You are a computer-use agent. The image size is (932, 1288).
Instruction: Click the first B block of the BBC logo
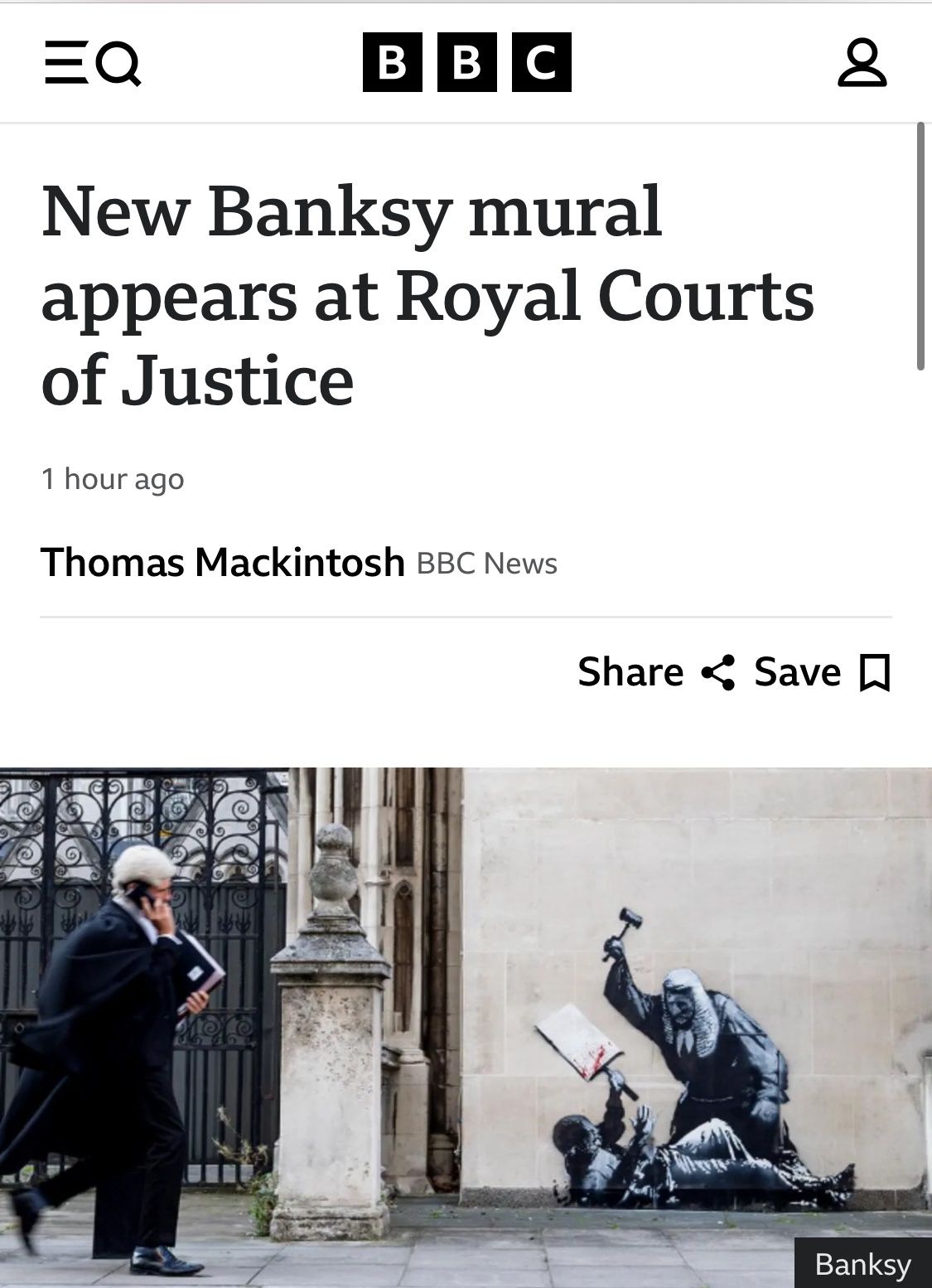[x=393, y=62]
